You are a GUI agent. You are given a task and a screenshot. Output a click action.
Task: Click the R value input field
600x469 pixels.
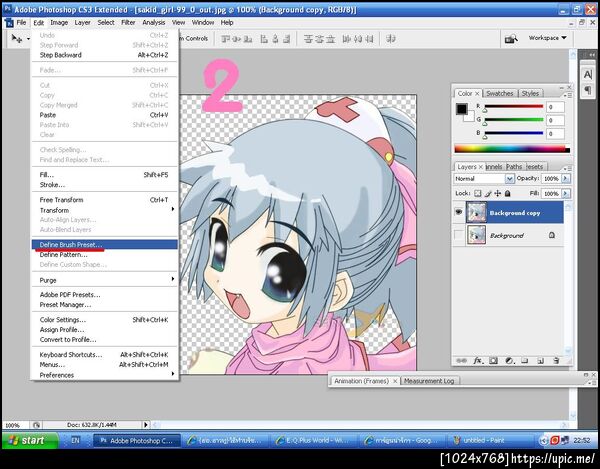pos(555,107)
